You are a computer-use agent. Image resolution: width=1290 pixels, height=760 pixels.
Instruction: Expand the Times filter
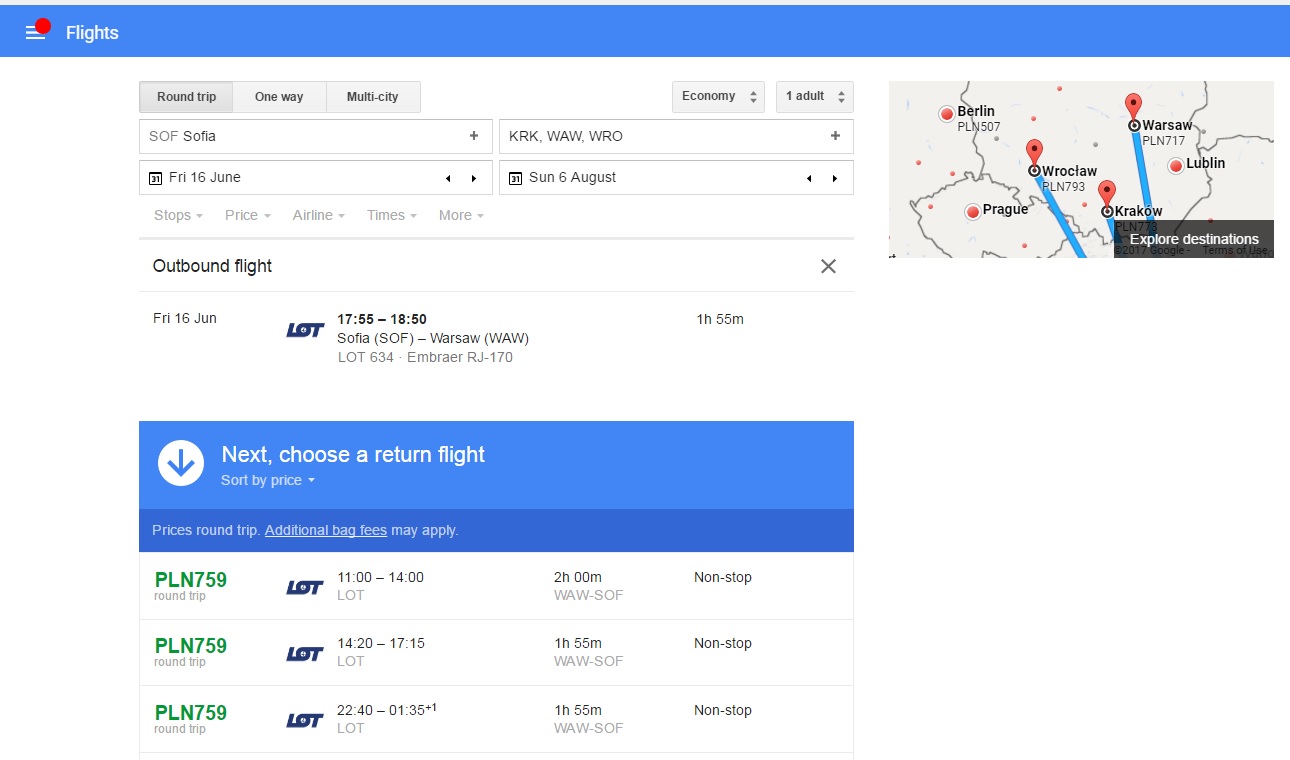[x=392, y=215]
